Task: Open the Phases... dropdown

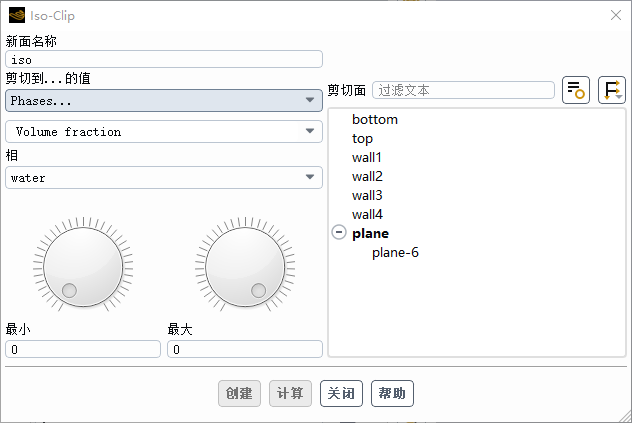Action: point(164,100)
